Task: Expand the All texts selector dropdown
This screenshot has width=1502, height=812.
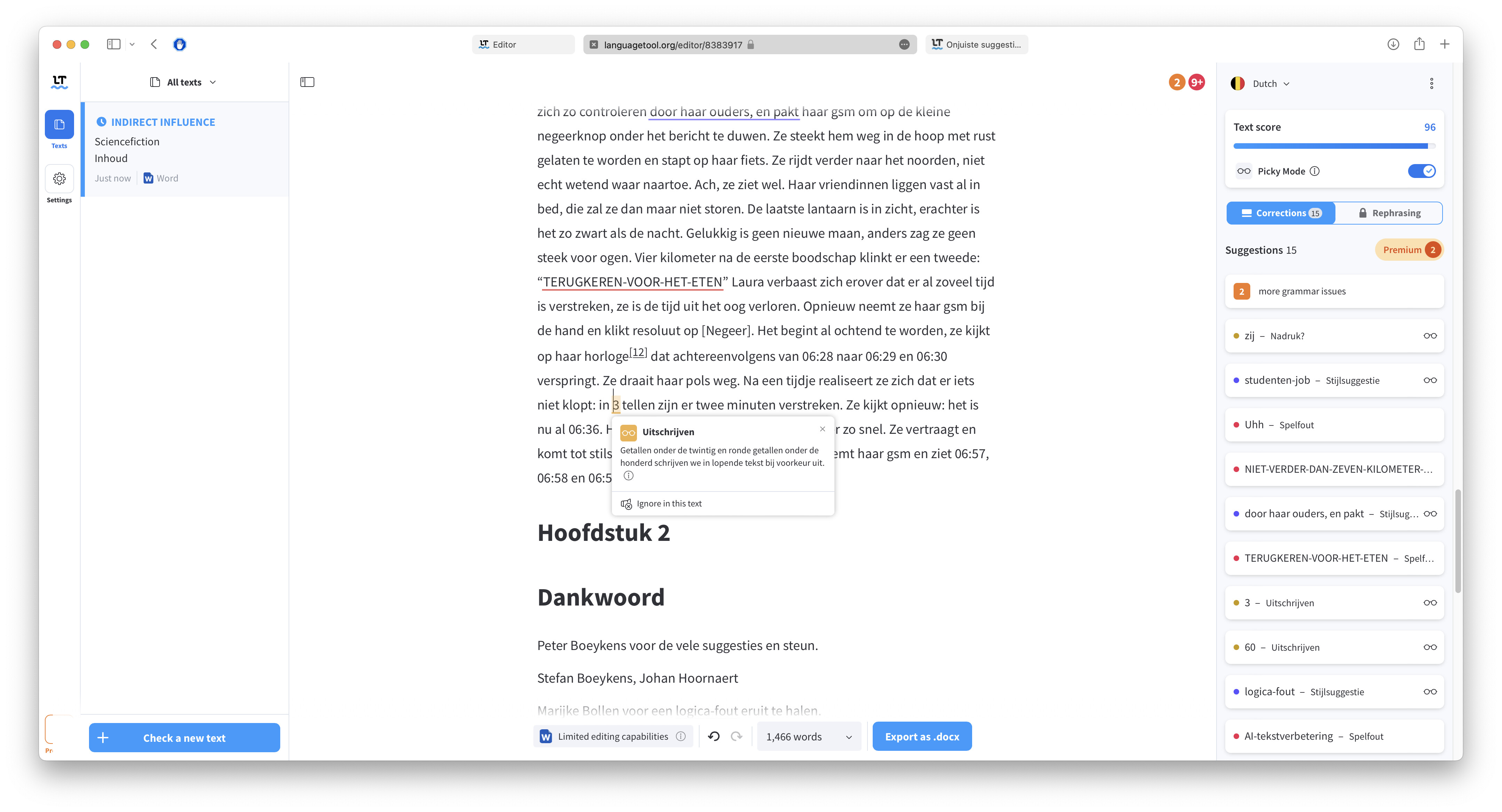Action: coord(185,82)
